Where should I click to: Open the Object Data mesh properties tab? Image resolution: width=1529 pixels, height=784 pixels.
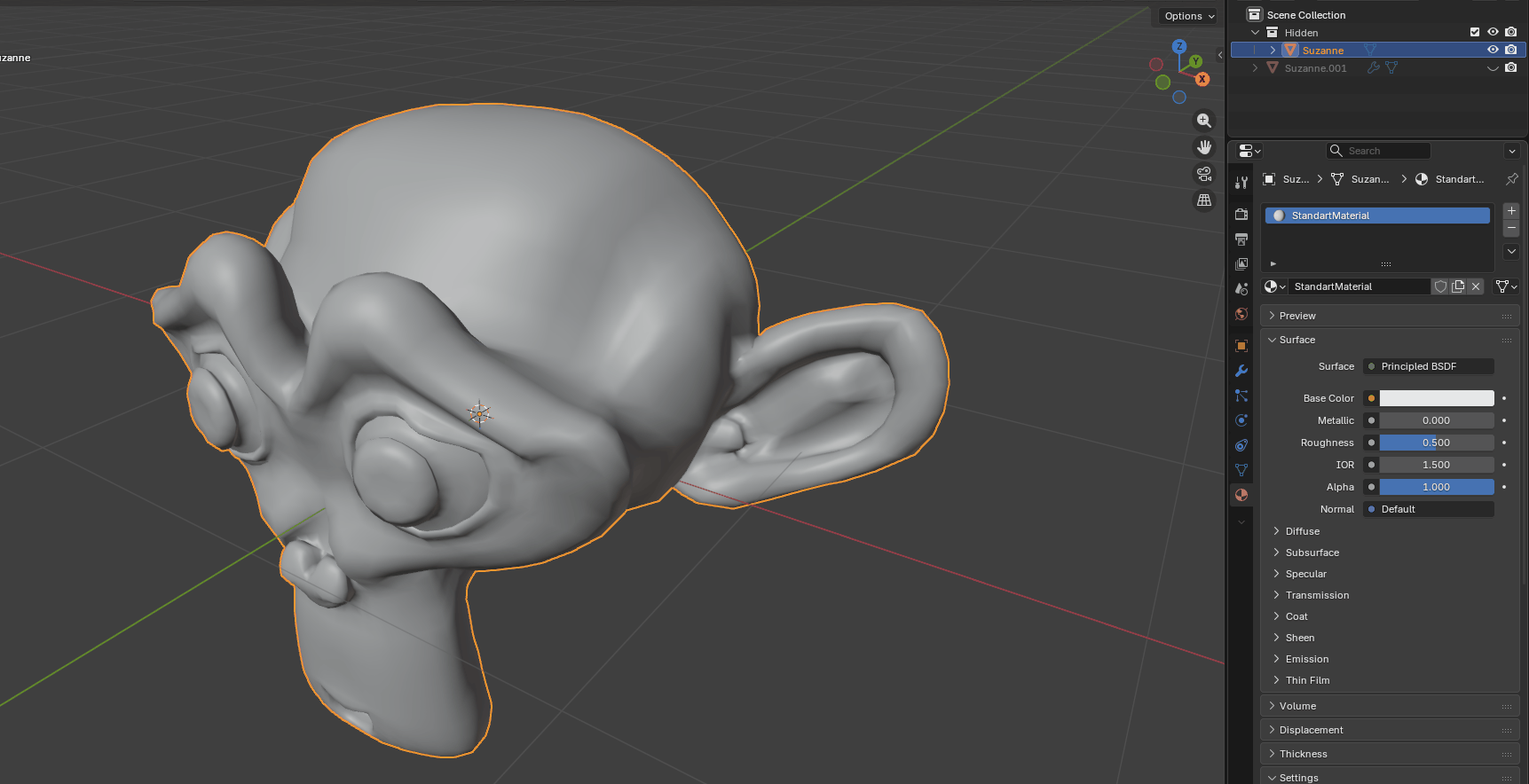(1241, 470)
